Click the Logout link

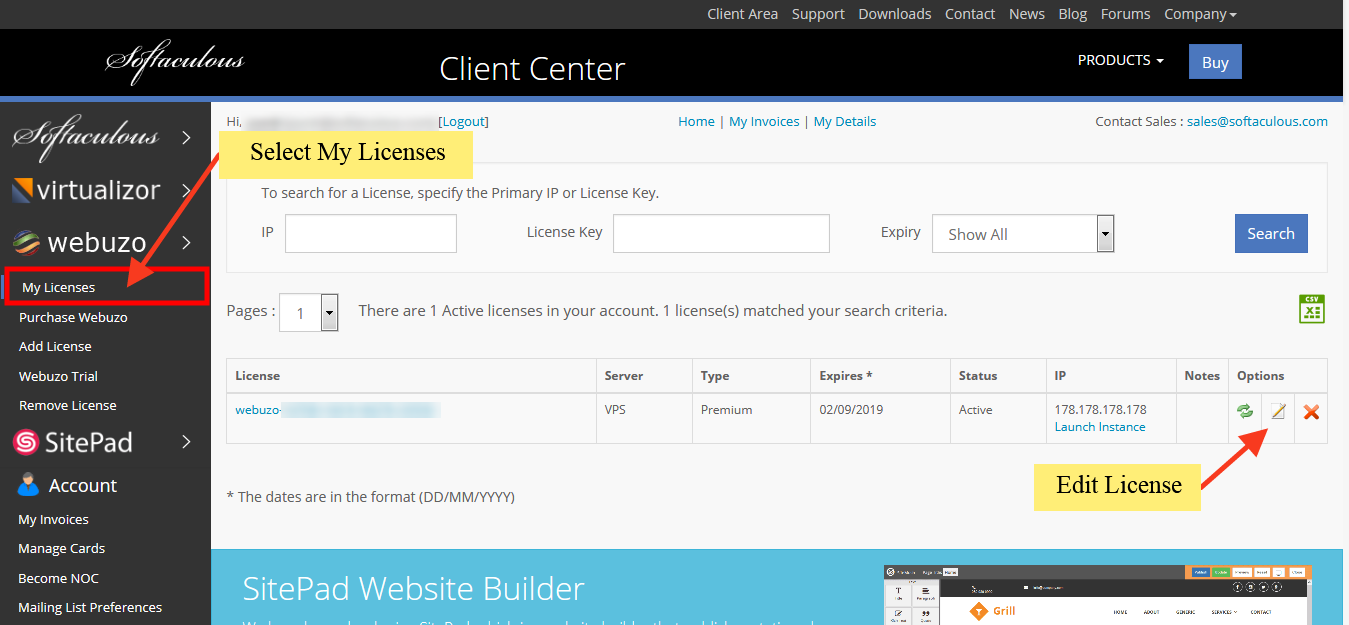point(463,121)
